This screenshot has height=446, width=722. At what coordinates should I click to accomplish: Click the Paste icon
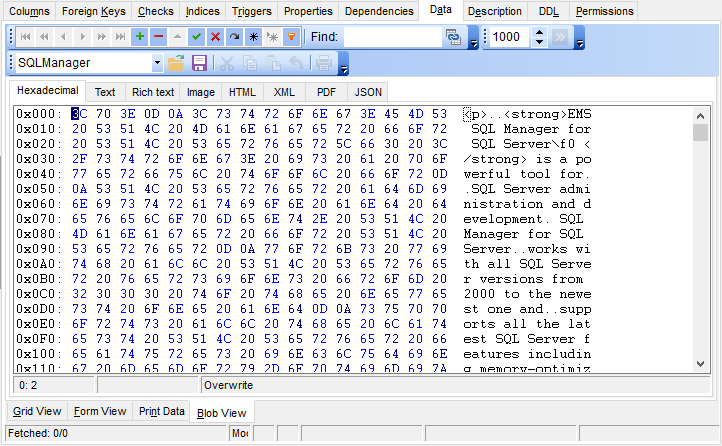click(274, 63)
